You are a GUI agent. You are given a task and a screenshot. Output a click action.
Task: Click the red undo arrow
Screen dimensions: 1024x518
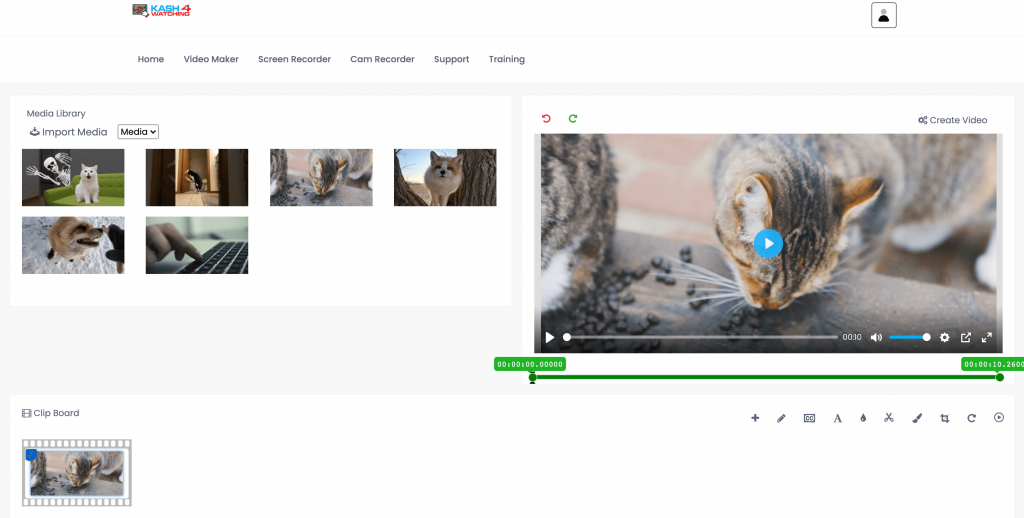pos(546,119)
